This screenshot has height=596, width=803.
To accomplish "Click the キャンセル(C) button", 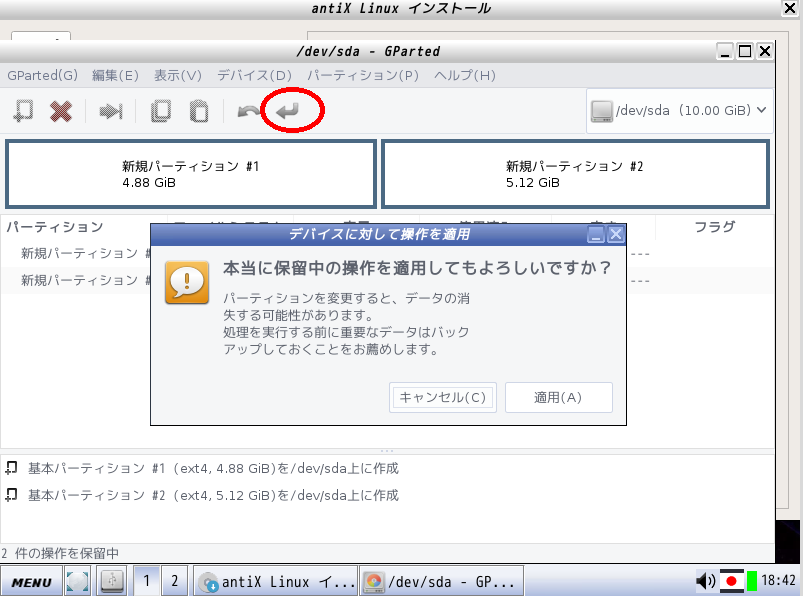I will click(x=443, y=397).
